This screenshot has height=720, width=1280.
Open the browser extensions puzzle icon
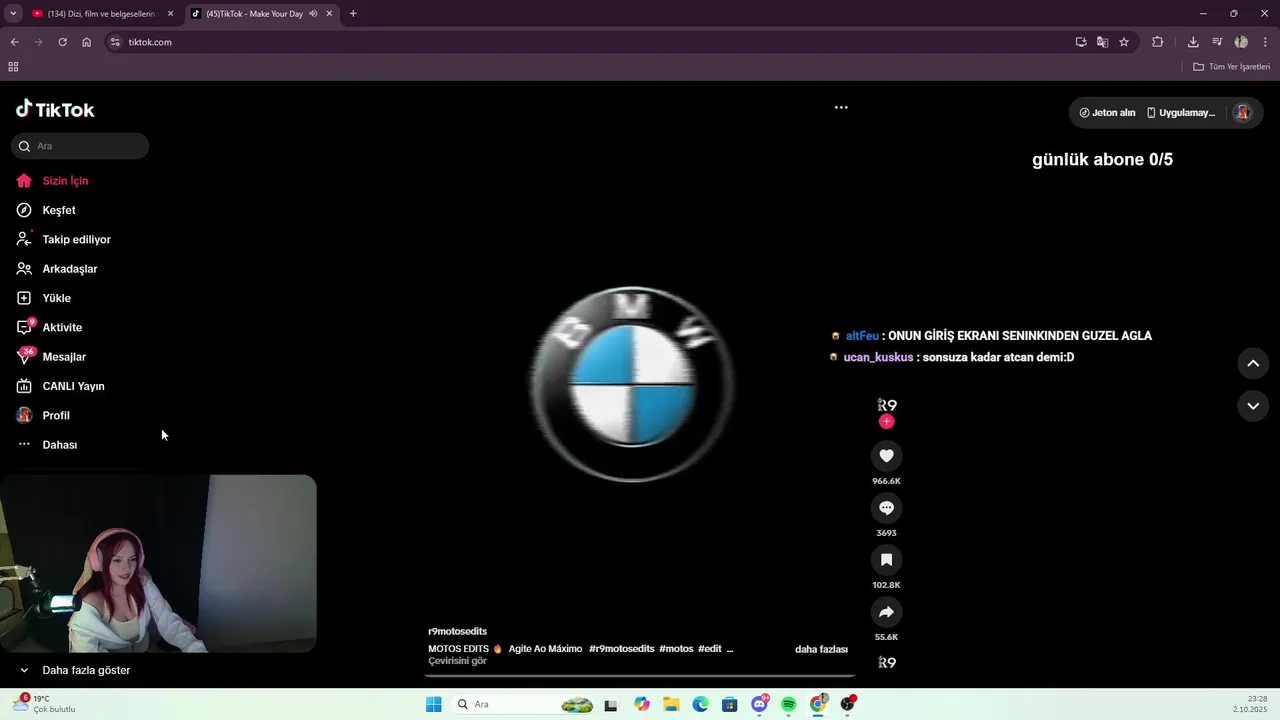(1158, 42)
